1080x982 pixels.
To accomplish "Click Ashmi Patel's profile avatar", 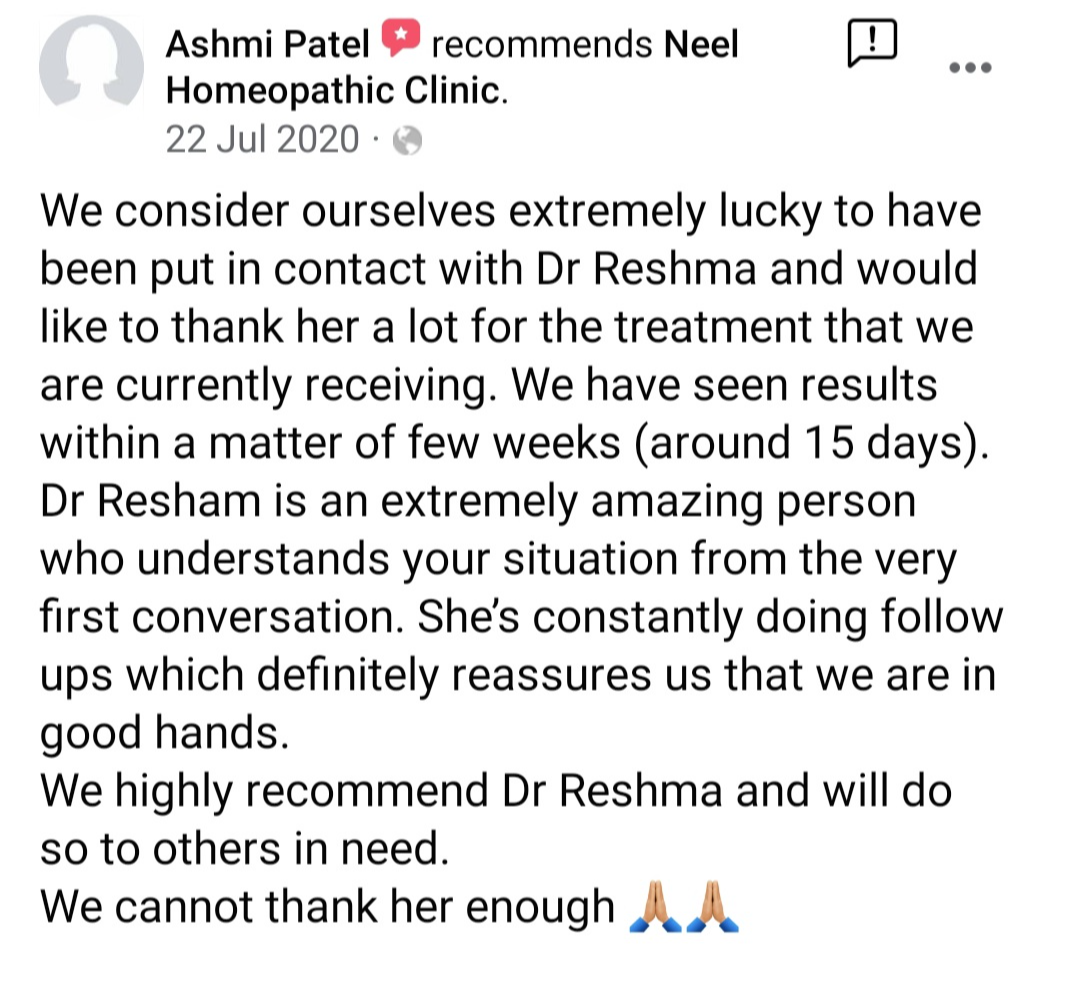I will 91,69.
